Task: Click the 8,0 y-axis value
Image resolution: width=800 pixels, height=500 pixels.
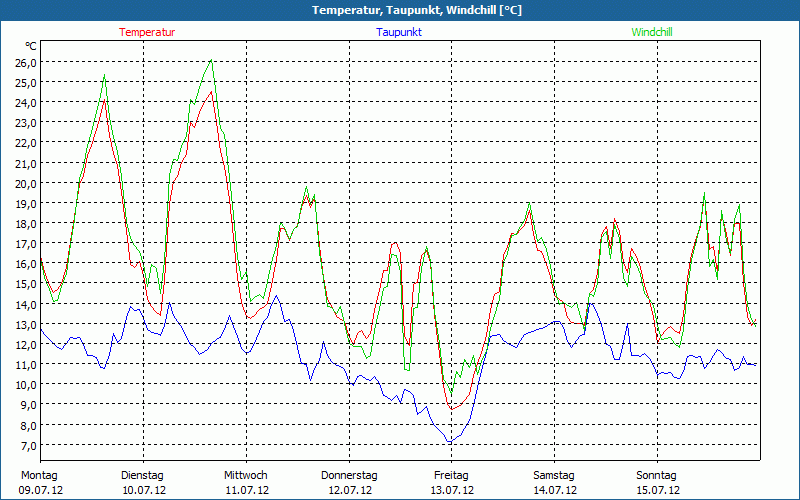Action: (28, 425)
